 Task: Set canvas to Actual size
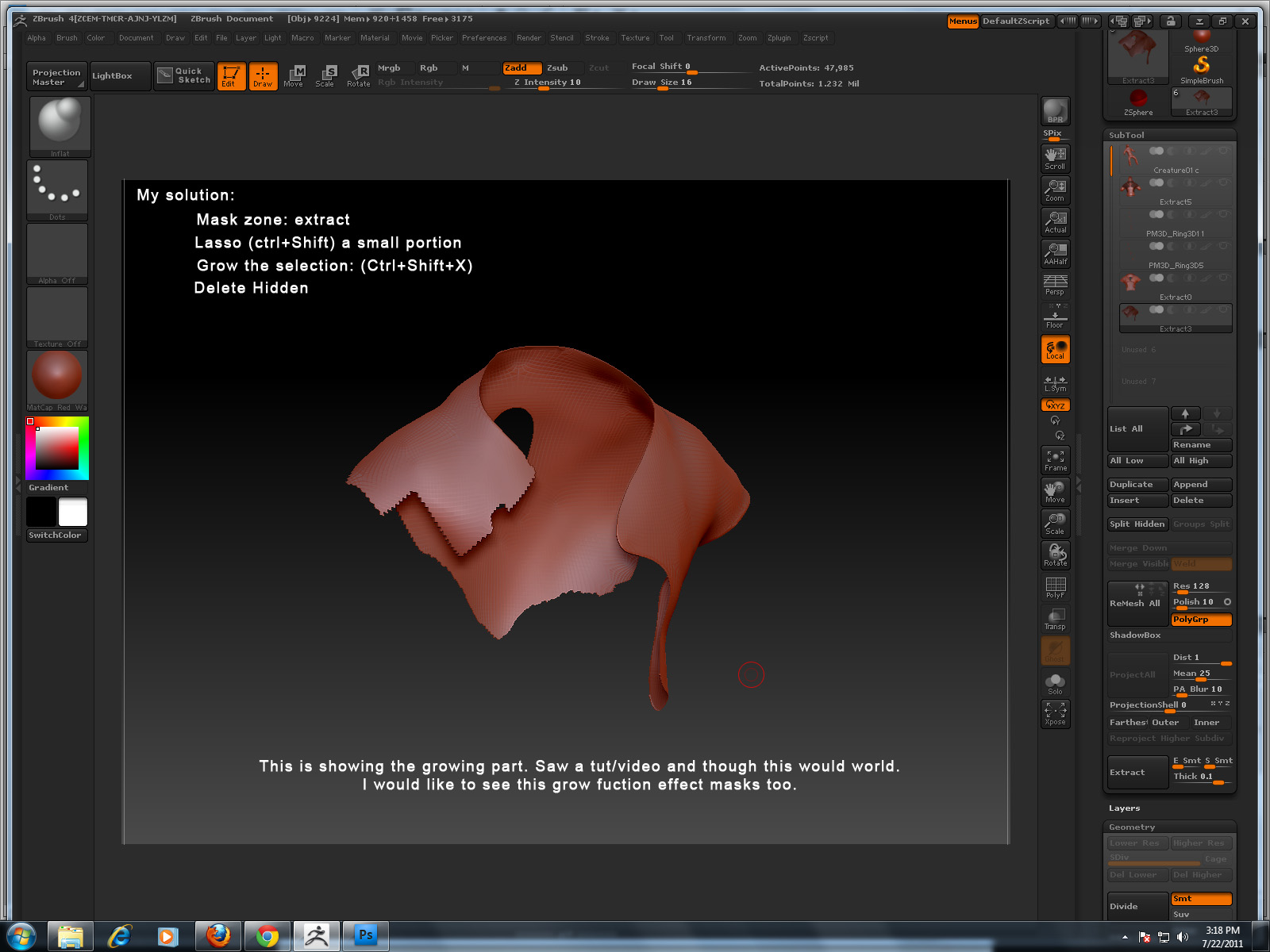[1055, 222]
